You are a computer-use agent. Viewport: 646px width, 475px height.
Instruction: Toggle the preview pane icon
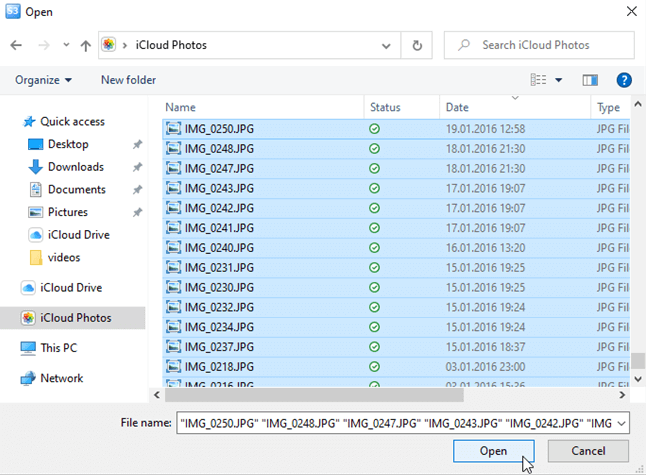(590, 79)
